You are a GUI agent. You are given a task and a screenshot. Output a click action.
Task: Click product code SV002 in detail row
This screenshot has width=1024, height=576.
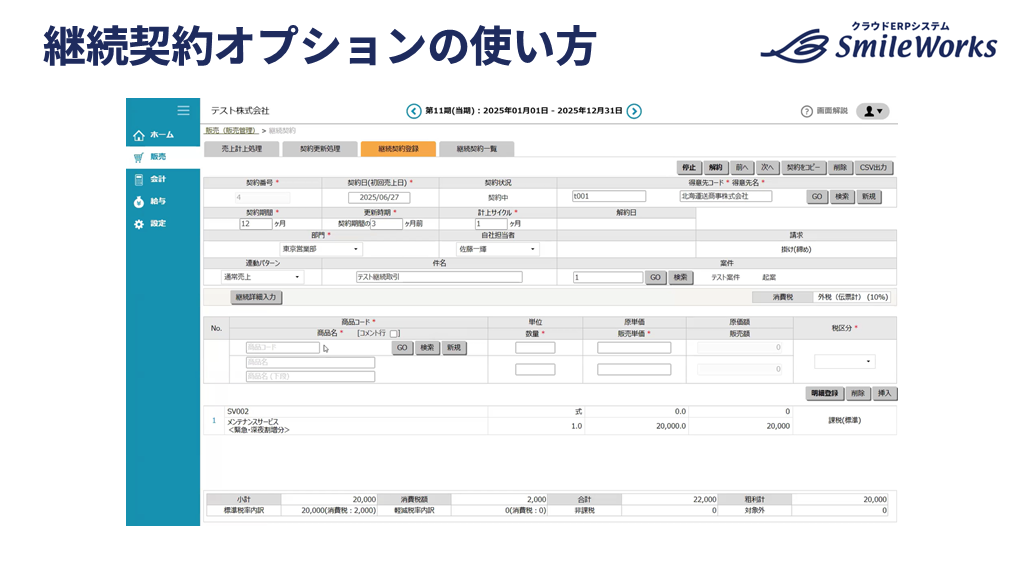pos(238,411)
